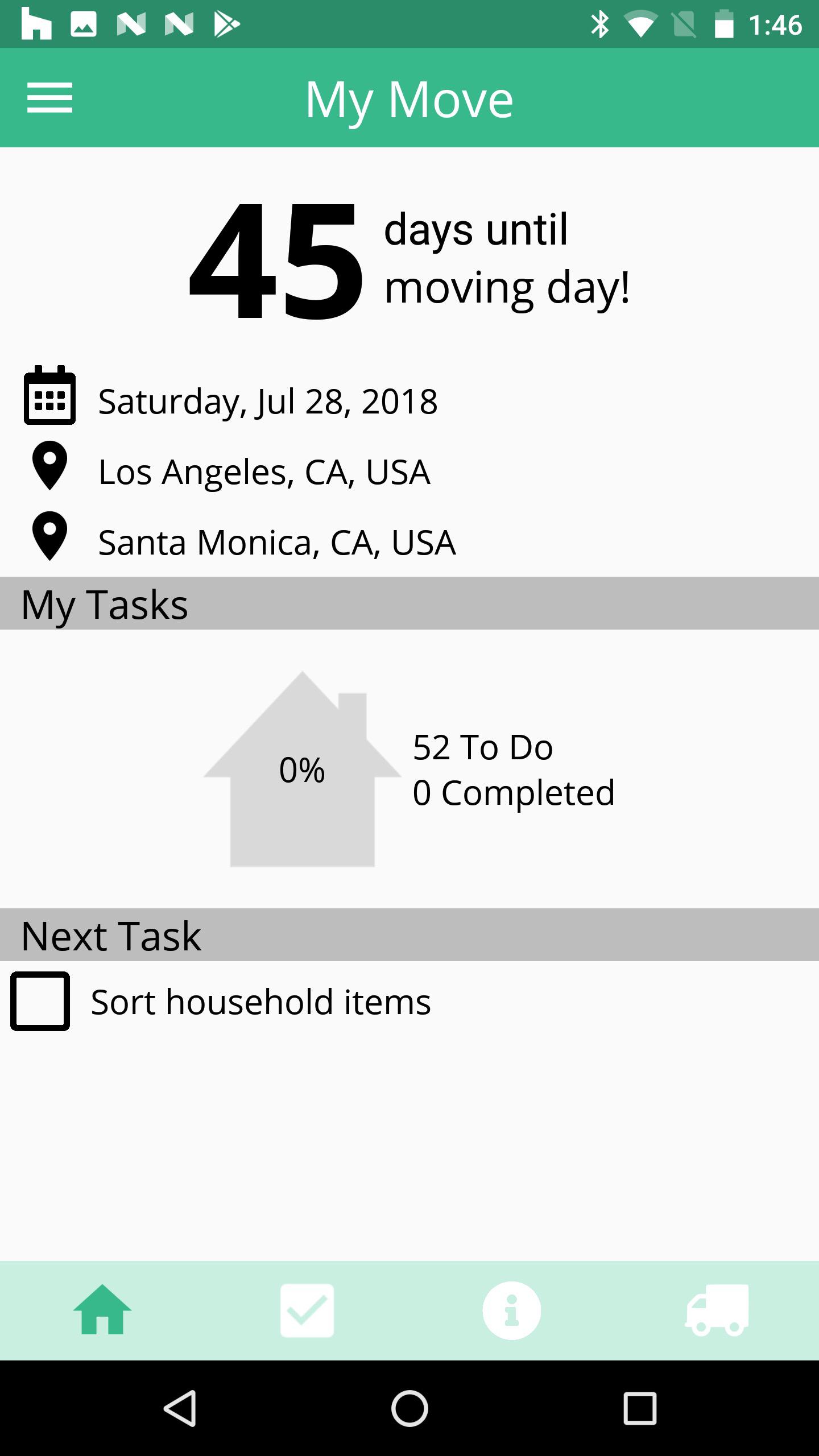Open the recent apps square button

pyautogui.click(x=640, y=1408)
